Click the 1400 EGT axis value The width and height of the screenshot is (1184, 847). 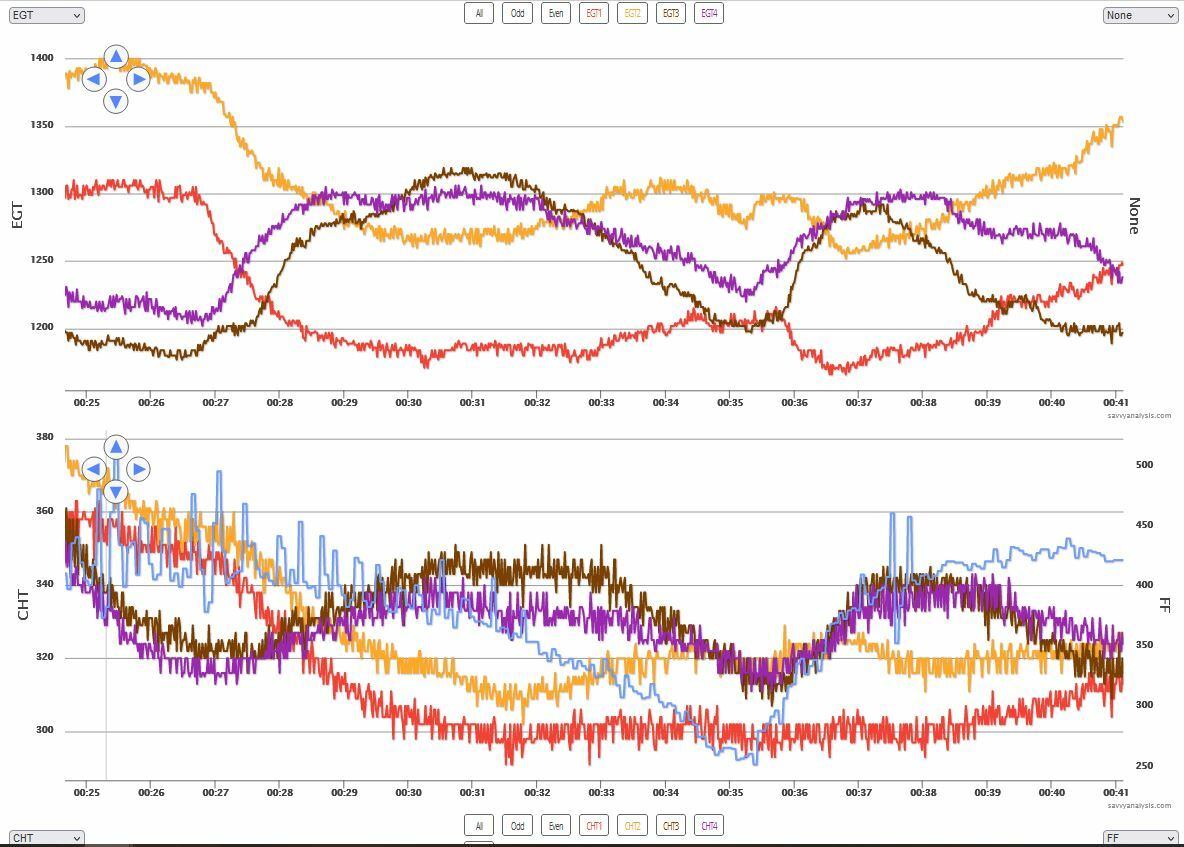42,57
